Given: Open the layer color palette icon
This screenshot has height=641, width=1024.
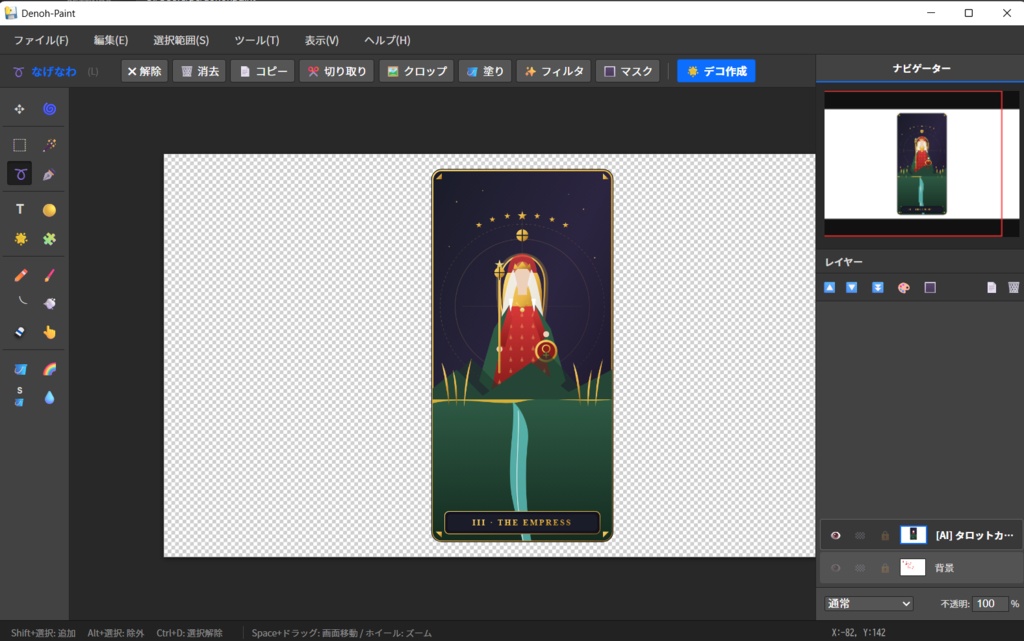Looking at the screenshot, I should (x=904, y=287).
